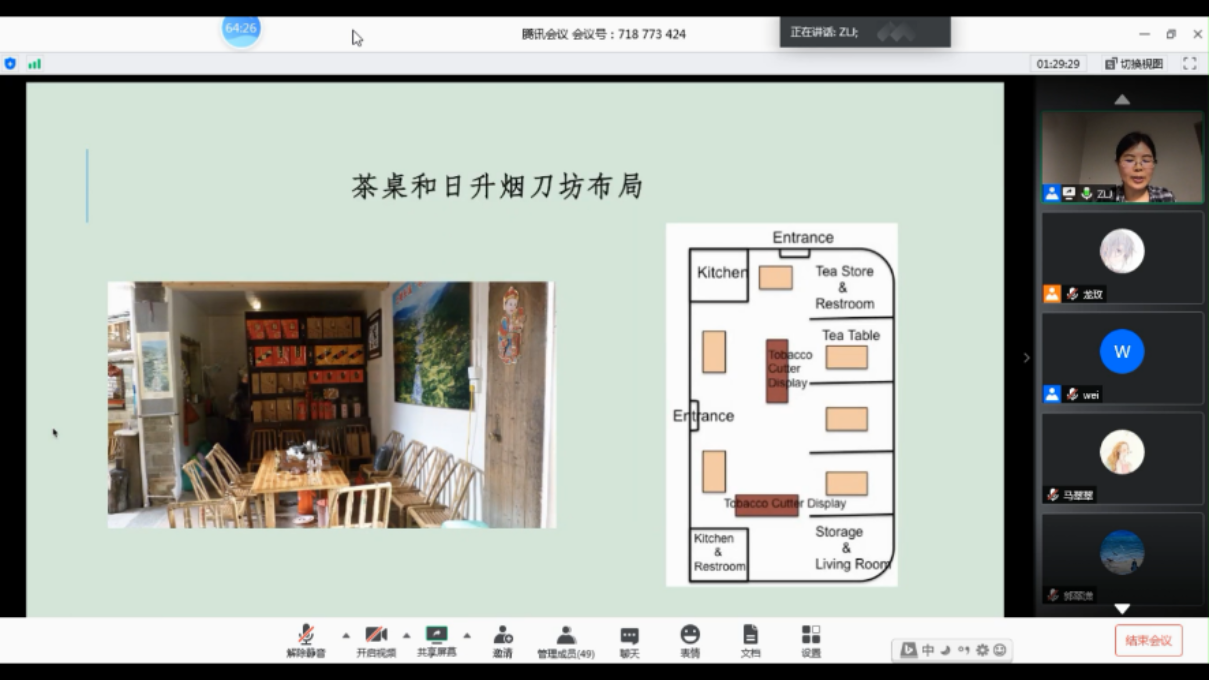
Task: Click the network signal strength indicator
Action: pyautogui.click(x=35, y=64)
